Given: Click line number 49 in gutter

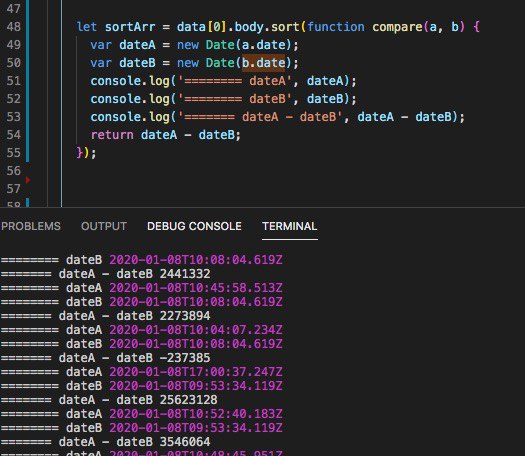Looking at the screenshot, I should (13, 45).
